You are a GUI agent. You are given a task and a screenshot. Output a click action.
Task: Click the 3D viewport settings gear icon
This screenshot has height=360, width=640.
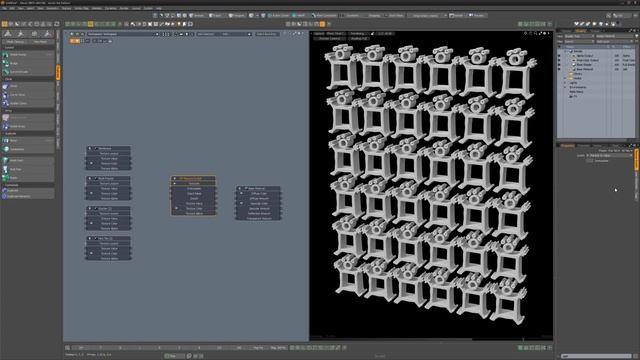[x=544, y=33]
